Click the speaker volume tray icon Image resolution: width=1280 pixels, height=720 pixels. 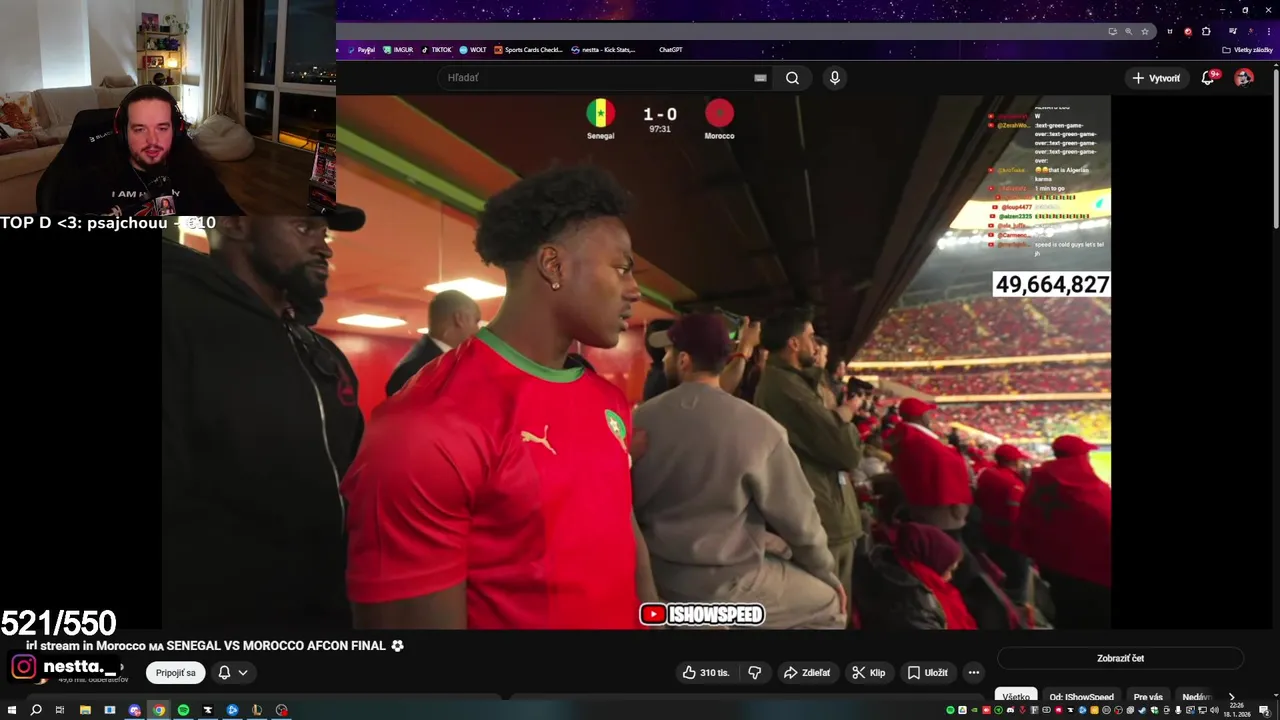click(1213, 710)
